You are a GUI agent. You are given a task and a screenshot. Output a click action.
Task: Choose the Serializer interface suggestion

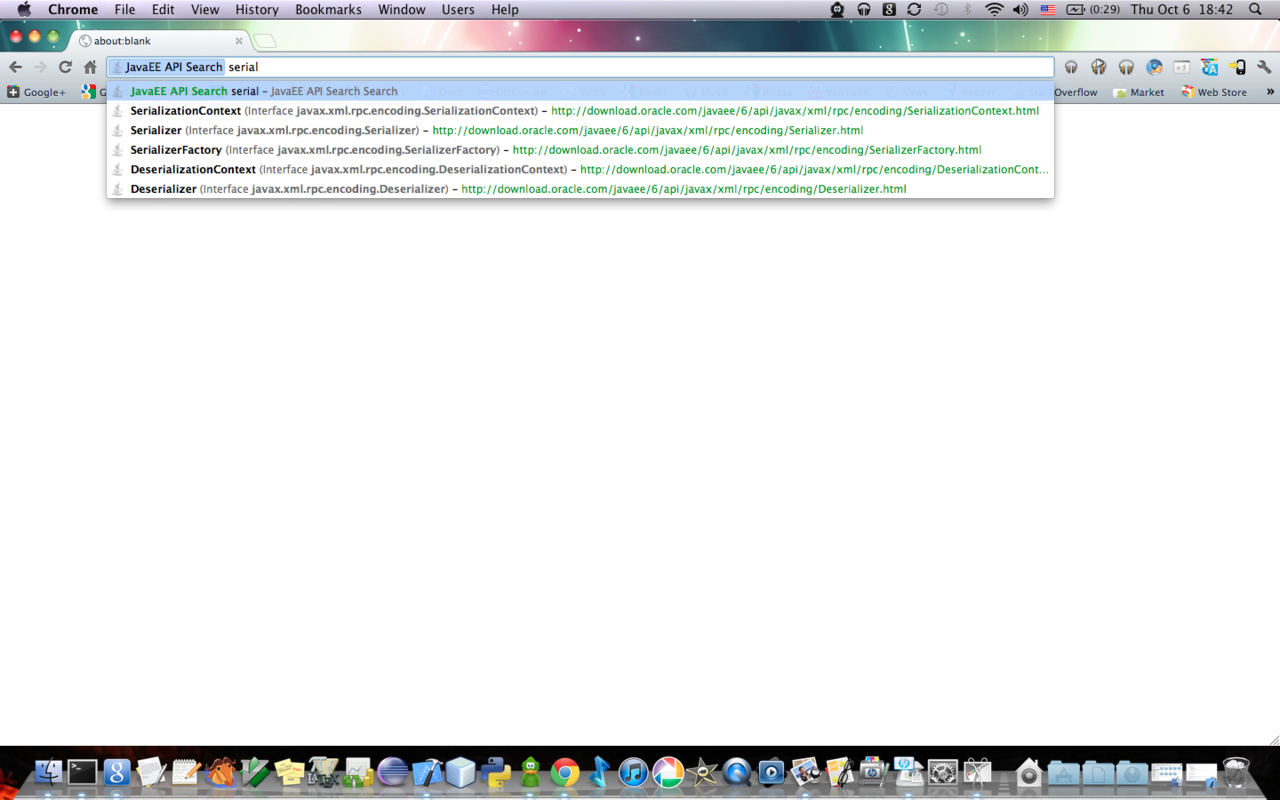(x=580, y=130)
